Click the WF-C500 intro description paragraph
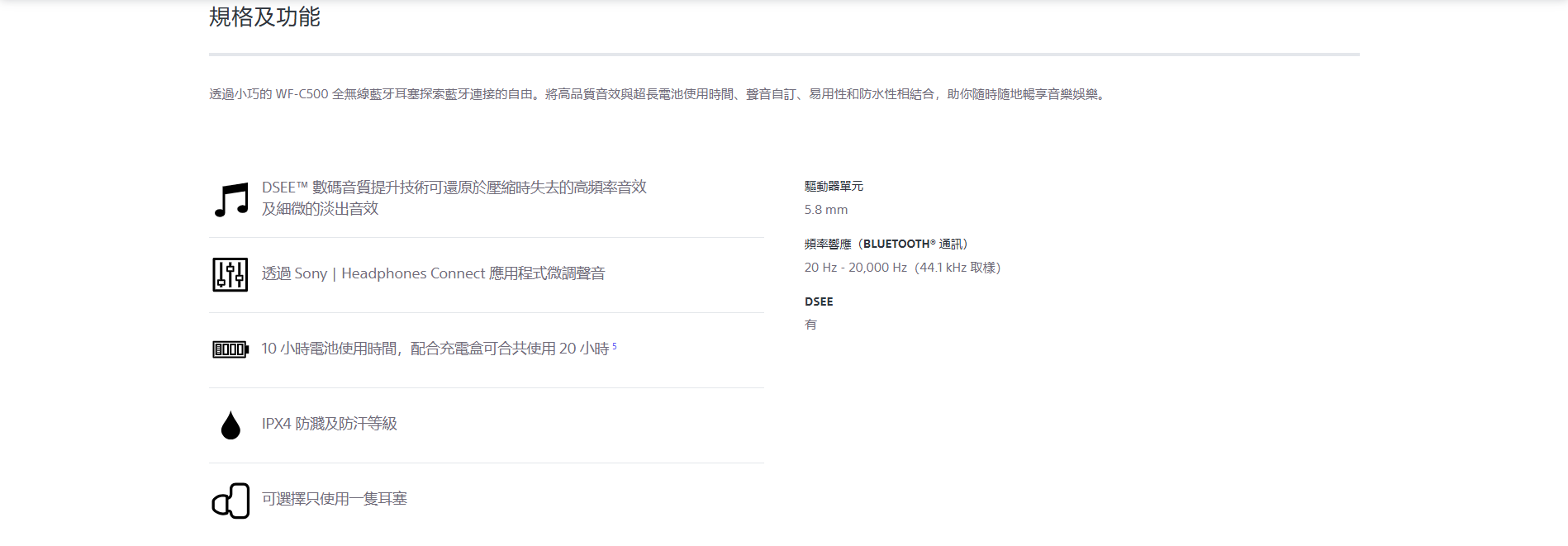 click(657, 94)
